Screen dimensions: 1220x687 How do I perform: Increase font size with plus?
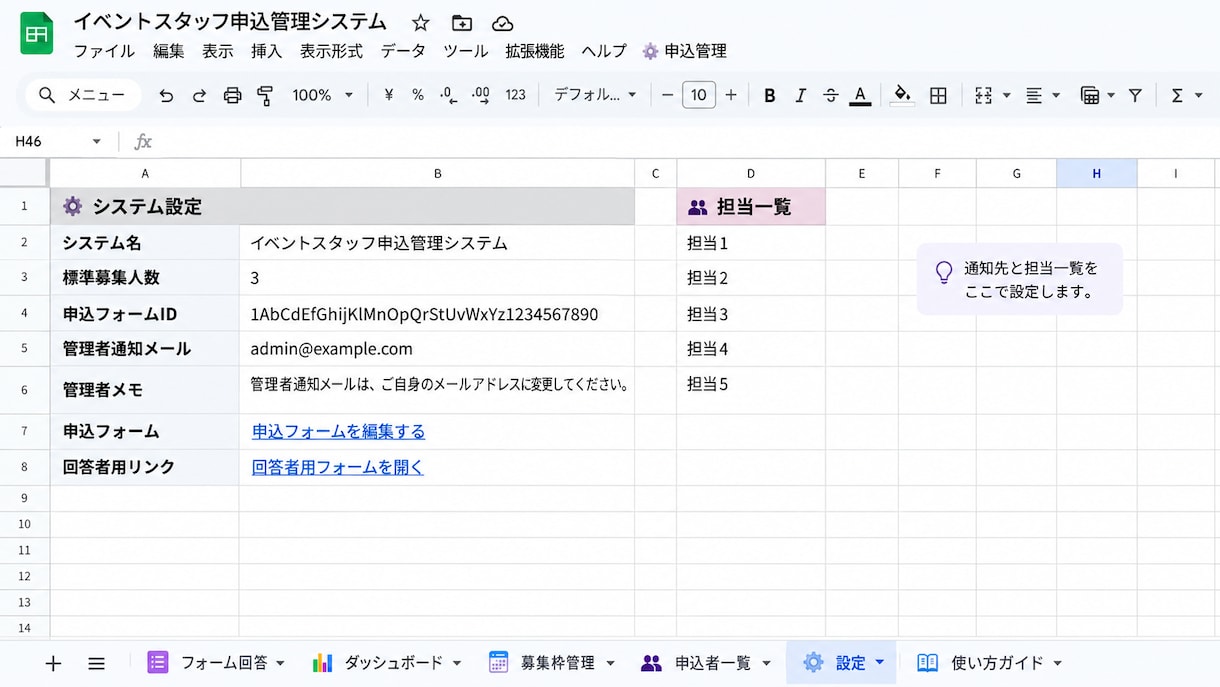point(731,95)
